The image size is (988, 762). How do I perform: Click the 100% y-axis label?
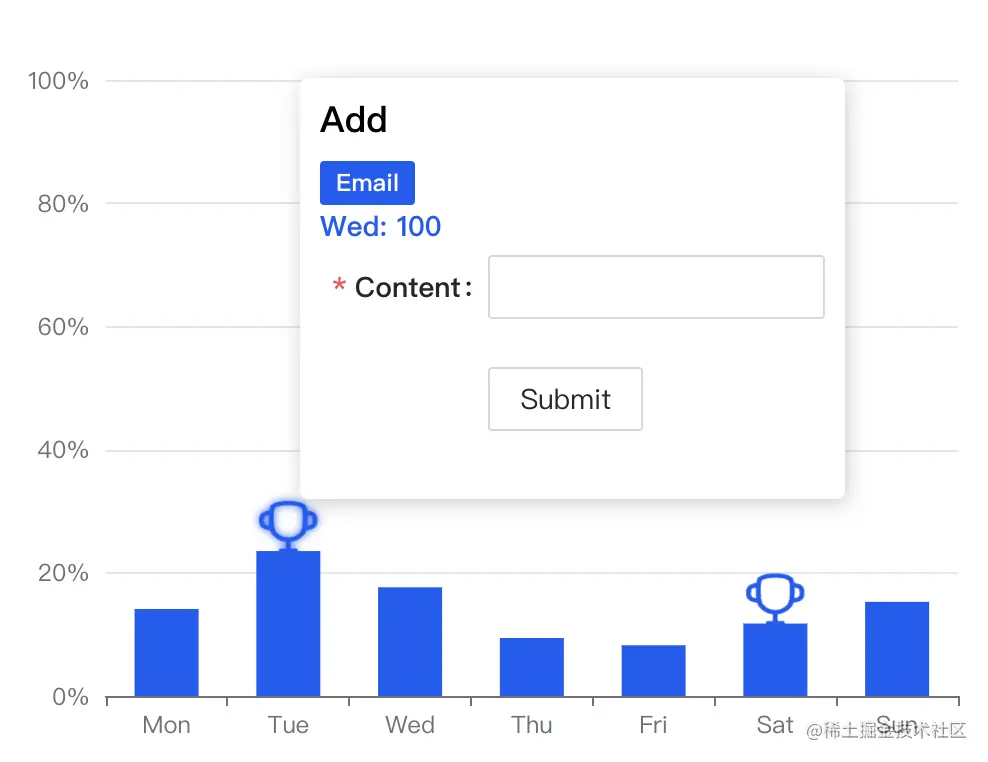[x=58, y=81]
